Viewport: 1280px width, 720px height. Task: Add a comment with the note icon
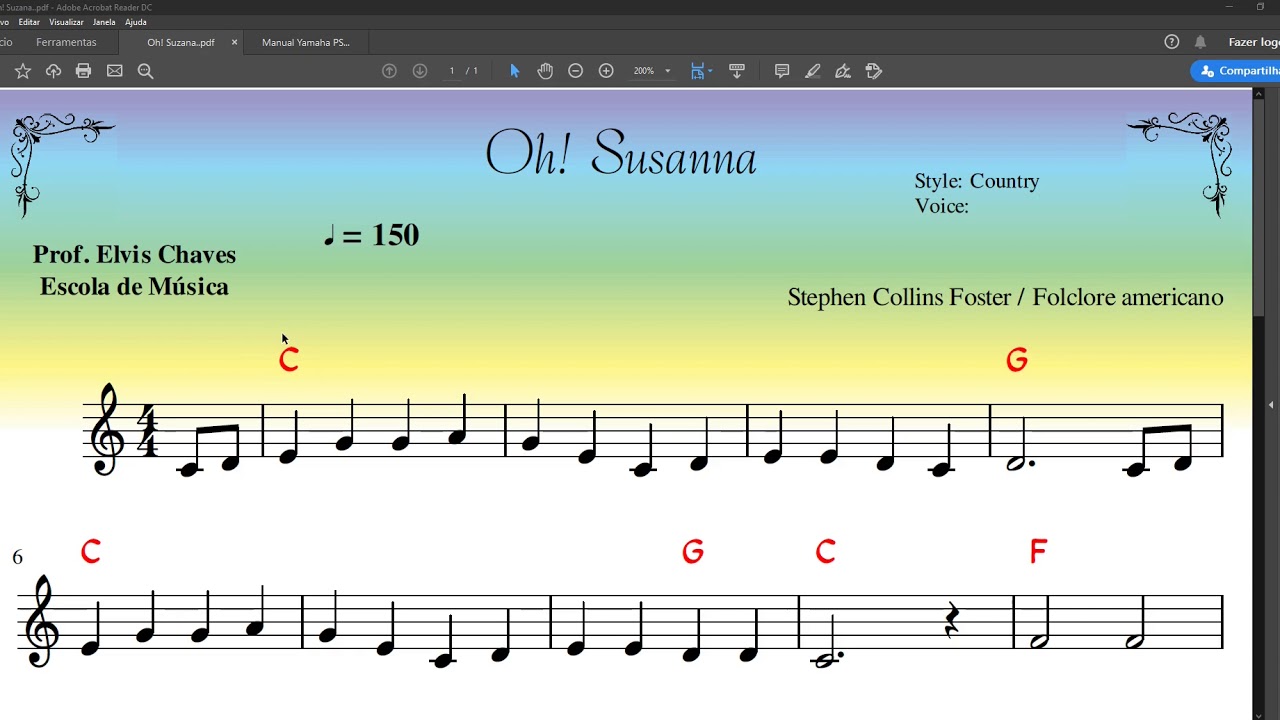[782, 71]
